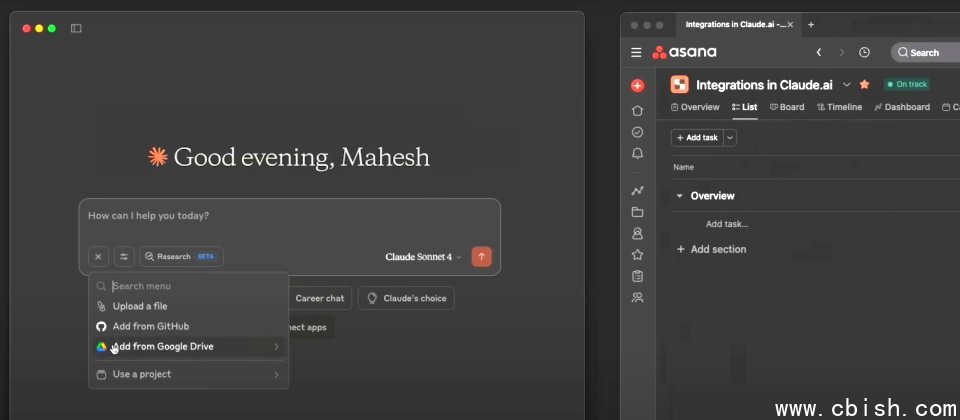This screenshot has width=960, height=420.
Task: Select the 'Integrations in Claude.ai' browser tab
Action: pyautogui.click(x=738, y=24)
